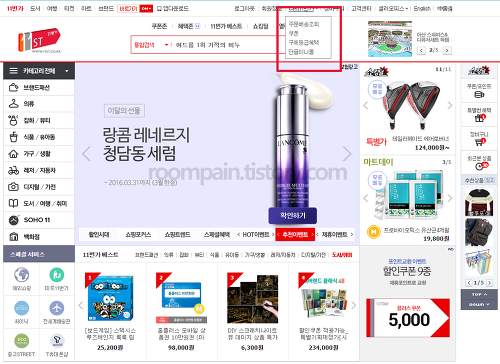This screenshot has height=364, width=500.
Task: Select purchase grade benefits menu entry
Action: pos(304,43)
